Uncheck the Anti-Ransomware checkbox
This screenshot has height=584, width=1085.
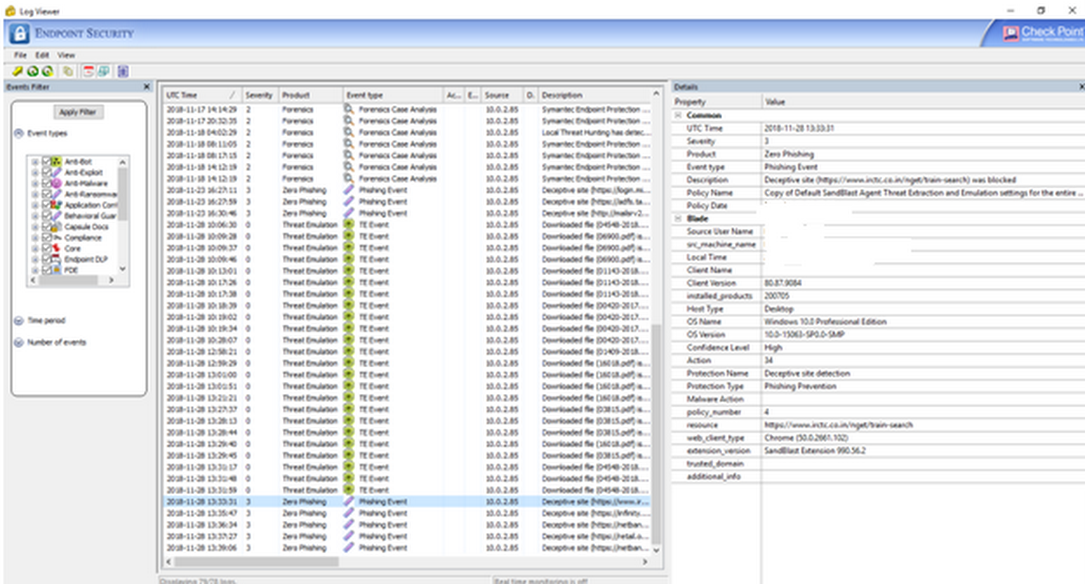(46, 194)
